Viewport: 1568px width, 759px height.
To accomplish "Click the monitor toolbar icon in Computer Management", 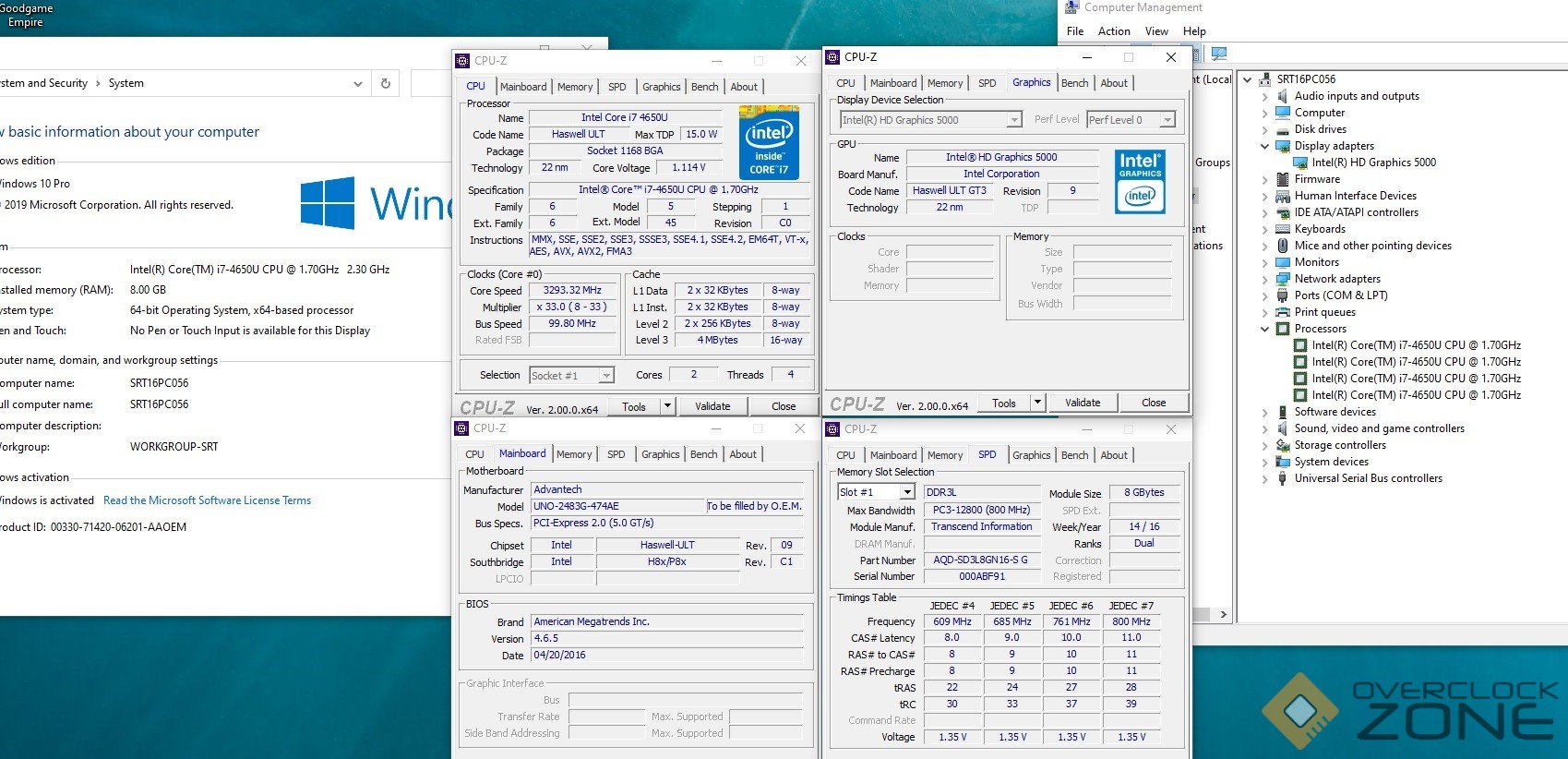I will (x=1219, y=54).
